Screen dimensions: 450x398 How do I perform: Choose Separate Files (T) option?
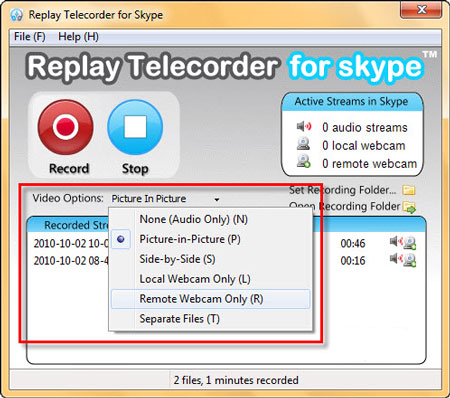tap(210, 319)
